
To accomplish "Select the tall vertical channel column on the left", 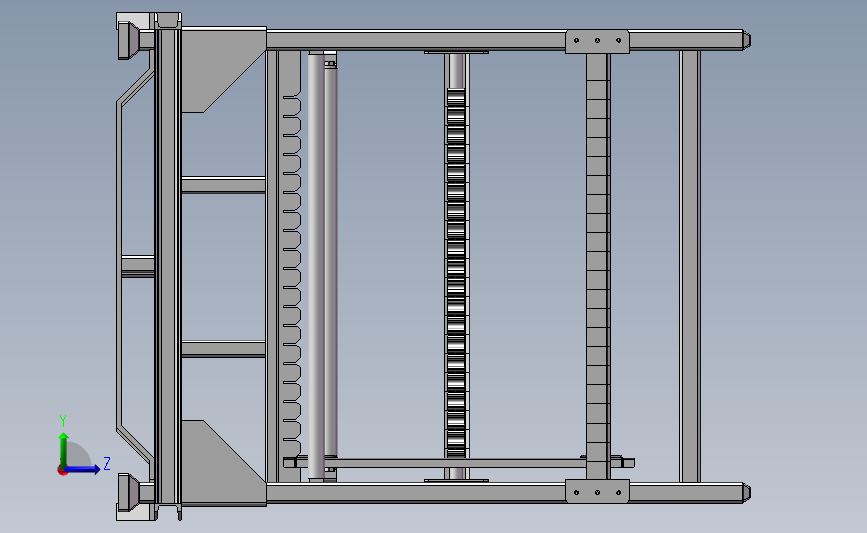I will (x=168, y=266).
